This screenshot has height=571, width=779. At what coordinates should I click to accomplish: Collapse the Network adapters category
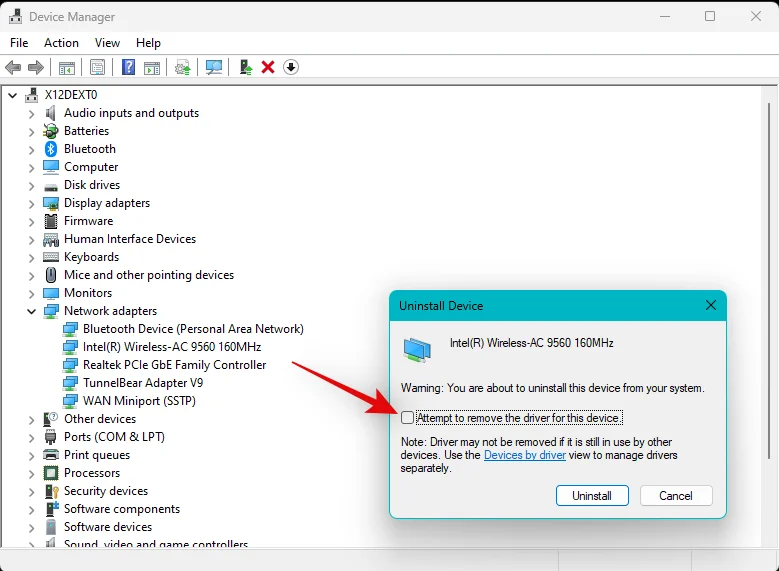[x=31, y=311]
